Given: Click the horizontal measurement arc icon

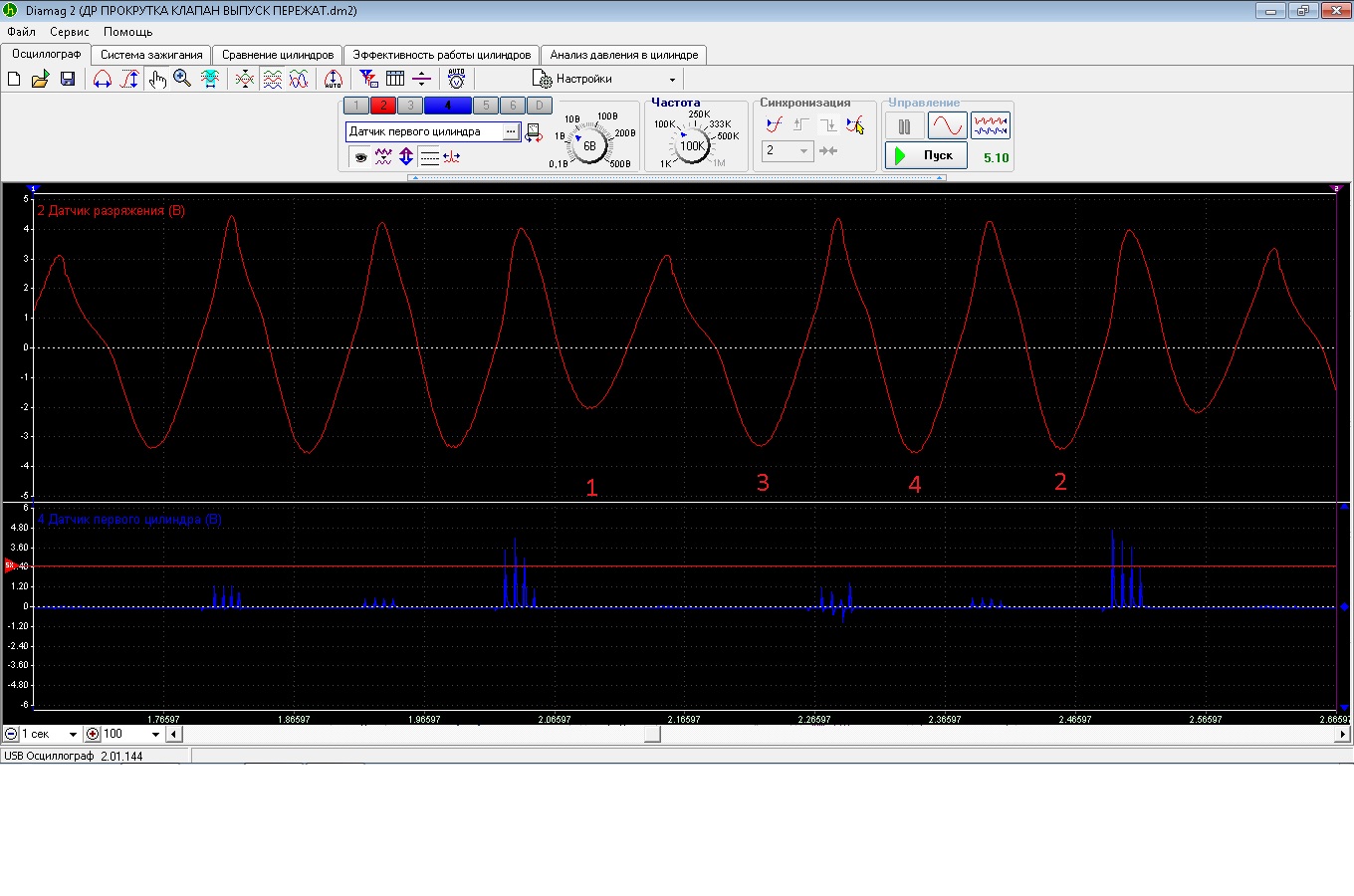Looking at the screenshot, I should click(102, 79).
